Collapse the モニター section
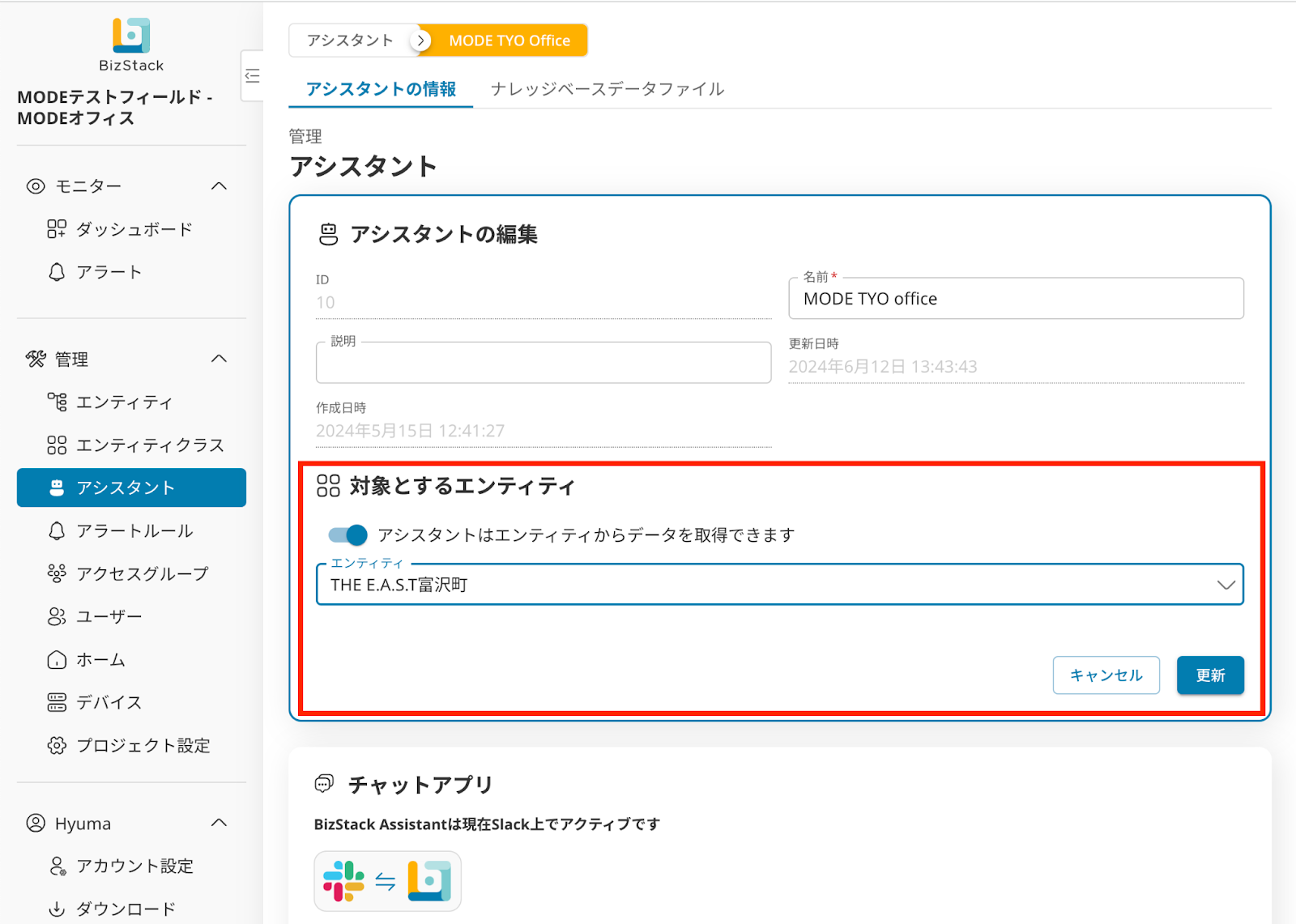Image resolution: width=1296 pixels, height=924 pixels. 219,186
